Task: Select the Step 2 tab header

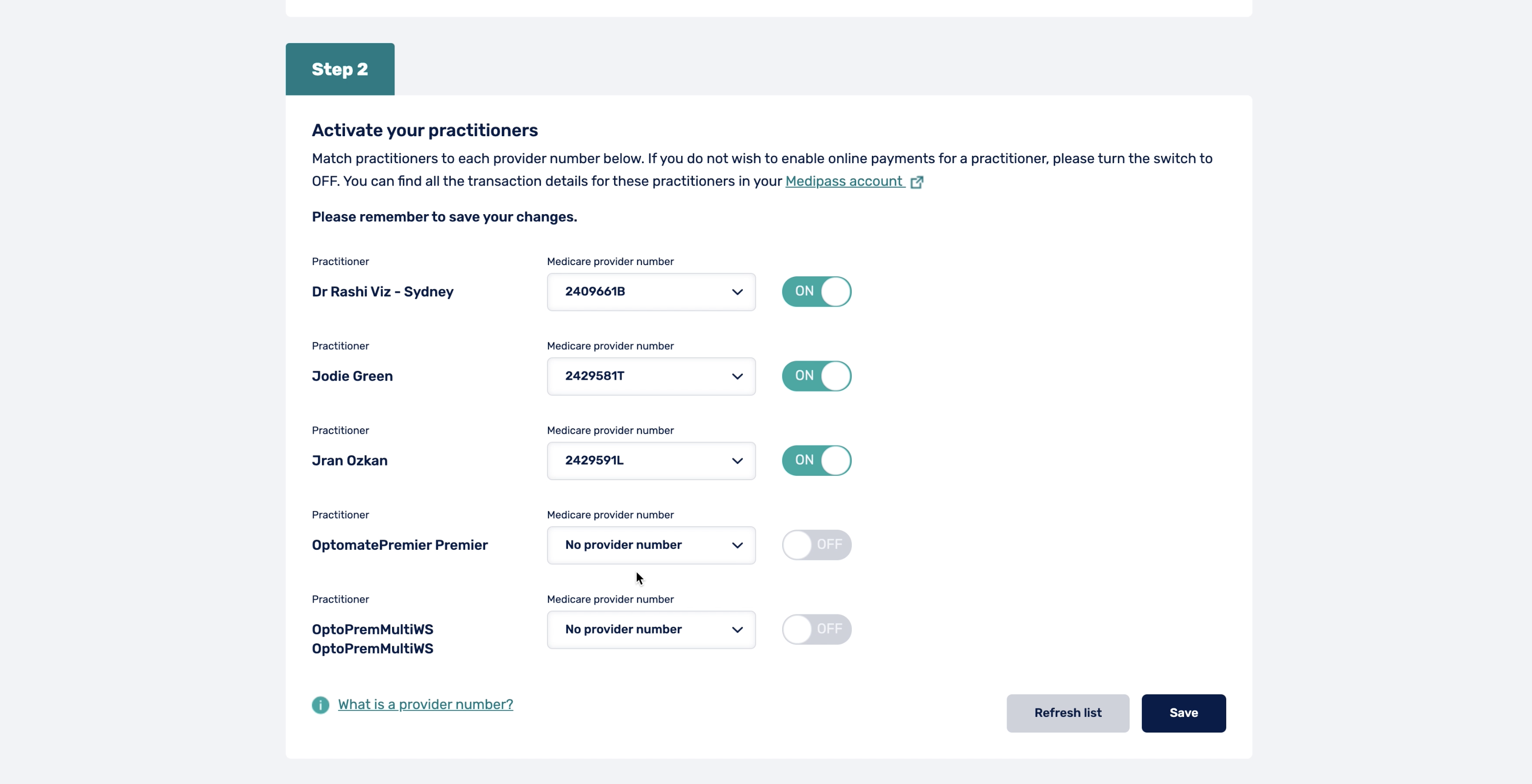Action: (x=340, y=69)
